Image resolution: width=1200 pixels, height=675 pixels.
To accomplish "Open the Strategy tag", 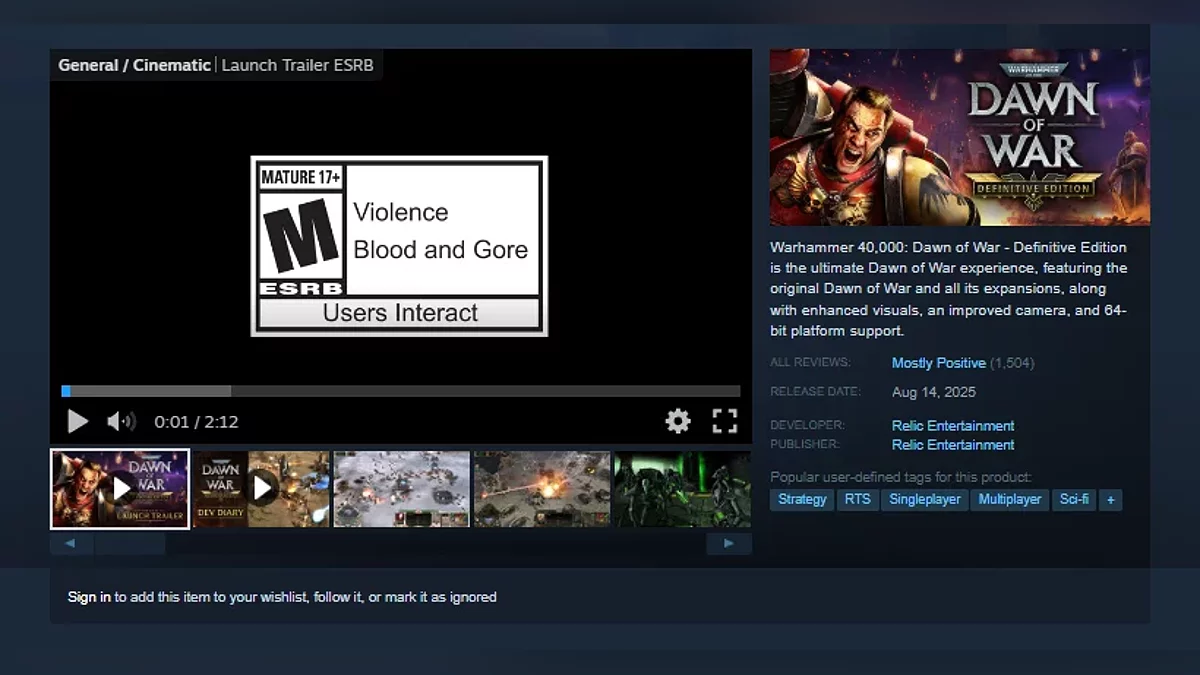I will 802,499.
